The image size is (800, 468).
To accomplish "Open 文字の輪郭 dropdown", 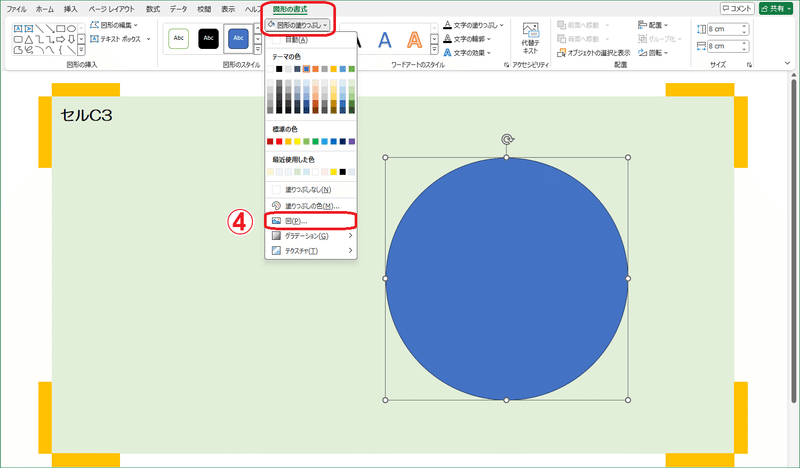I will tap(467, 39).
